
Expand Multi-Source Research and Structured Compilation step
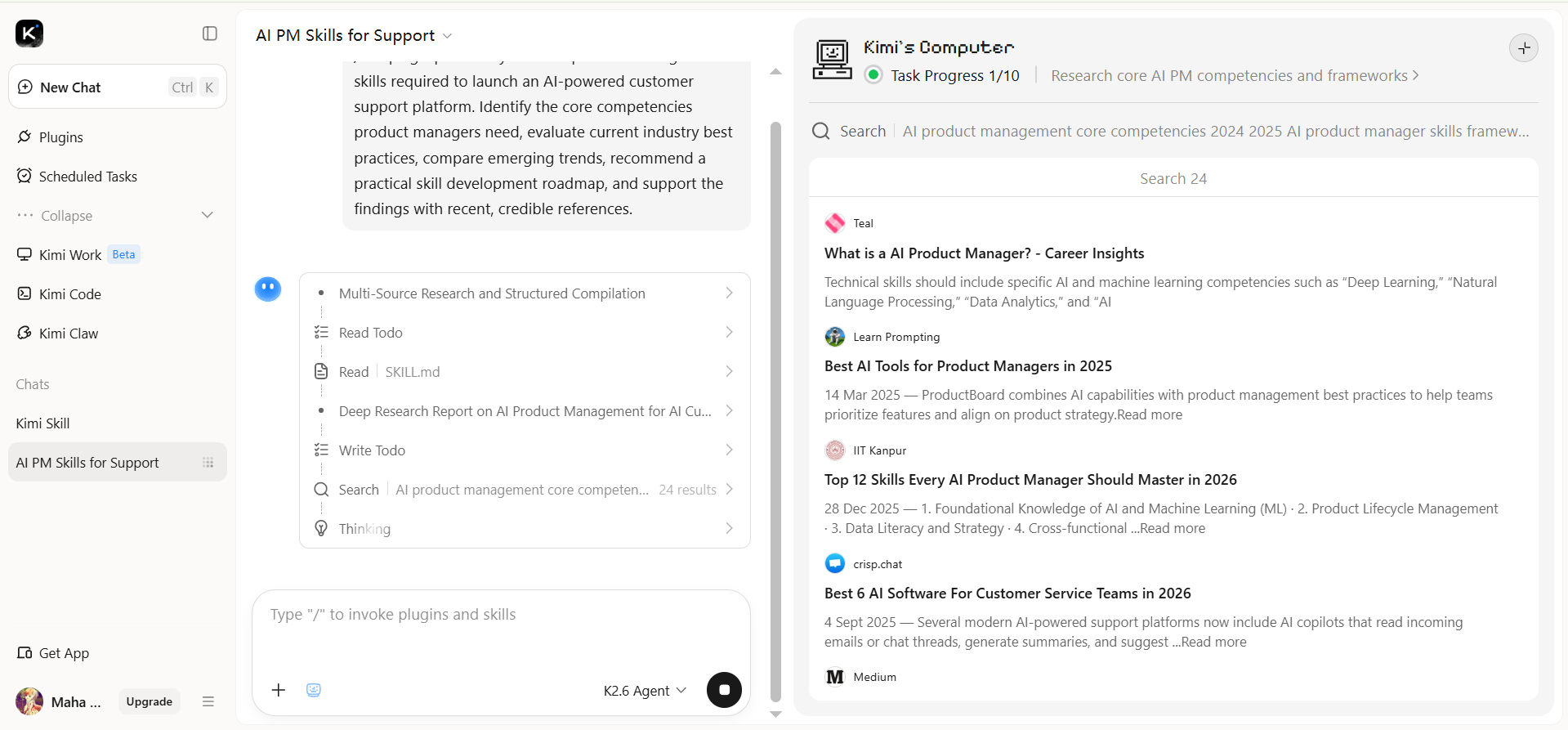(525, 293)
